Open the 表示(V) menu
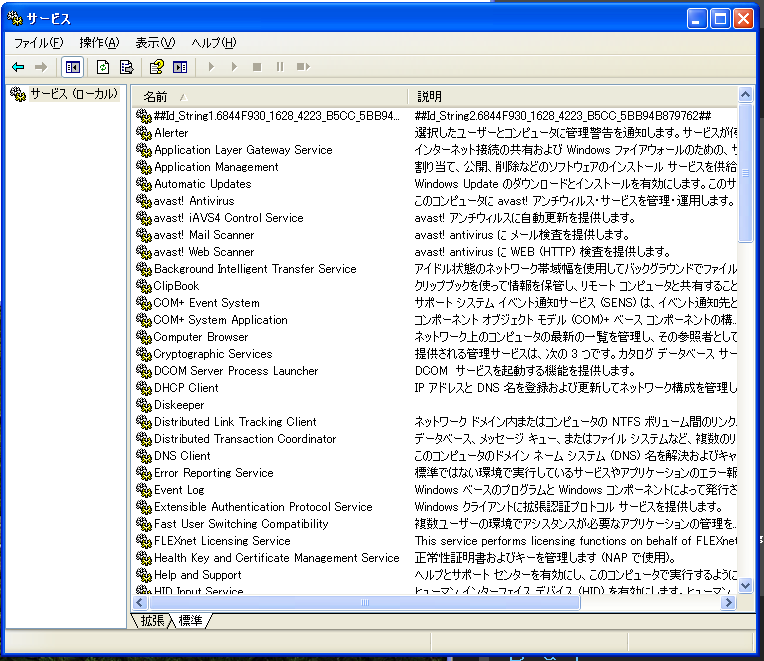 tap(155, 43)
